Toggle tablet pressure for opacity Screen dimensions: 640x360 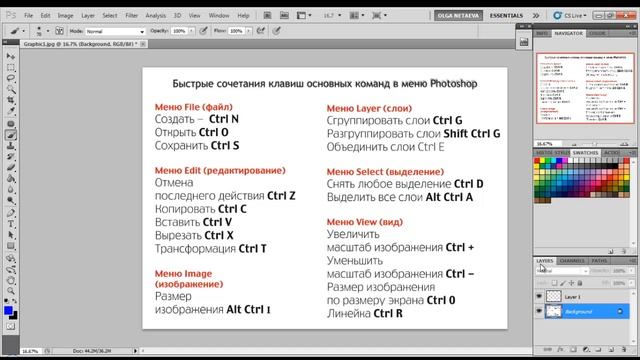[203, 31]
